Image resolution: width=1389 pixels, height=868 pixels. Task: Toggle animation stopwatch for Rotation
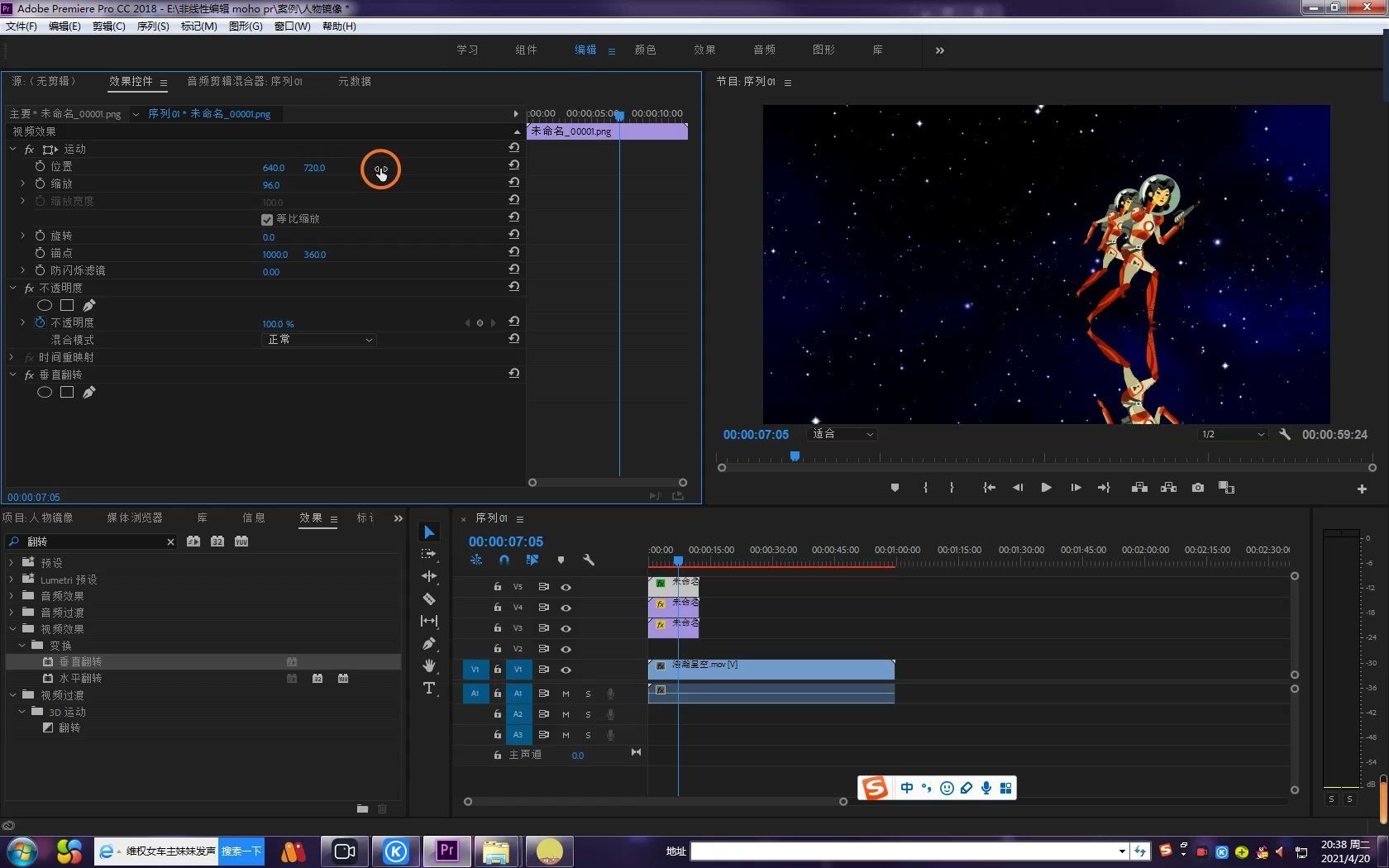tap(40, 236)
